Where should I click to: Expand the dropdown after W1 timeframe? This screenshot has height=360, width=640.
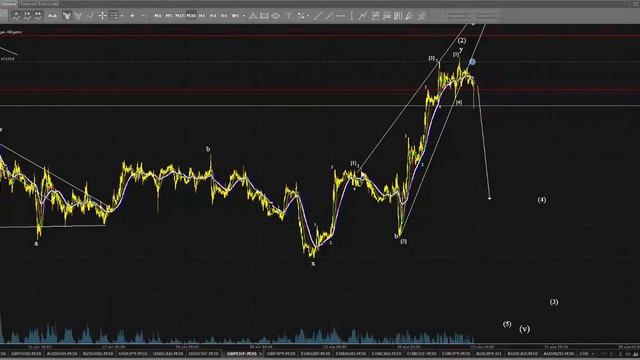tap(244, 16)
